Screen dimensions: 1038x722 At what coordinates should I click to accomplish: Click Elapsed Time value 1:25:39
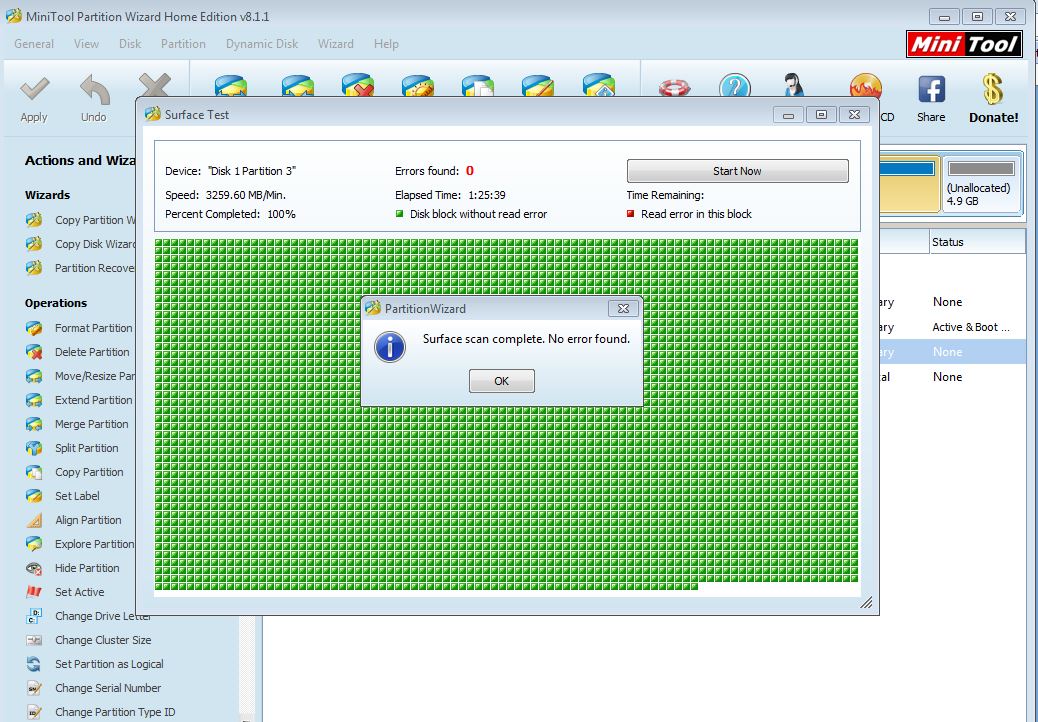(487, 195)
